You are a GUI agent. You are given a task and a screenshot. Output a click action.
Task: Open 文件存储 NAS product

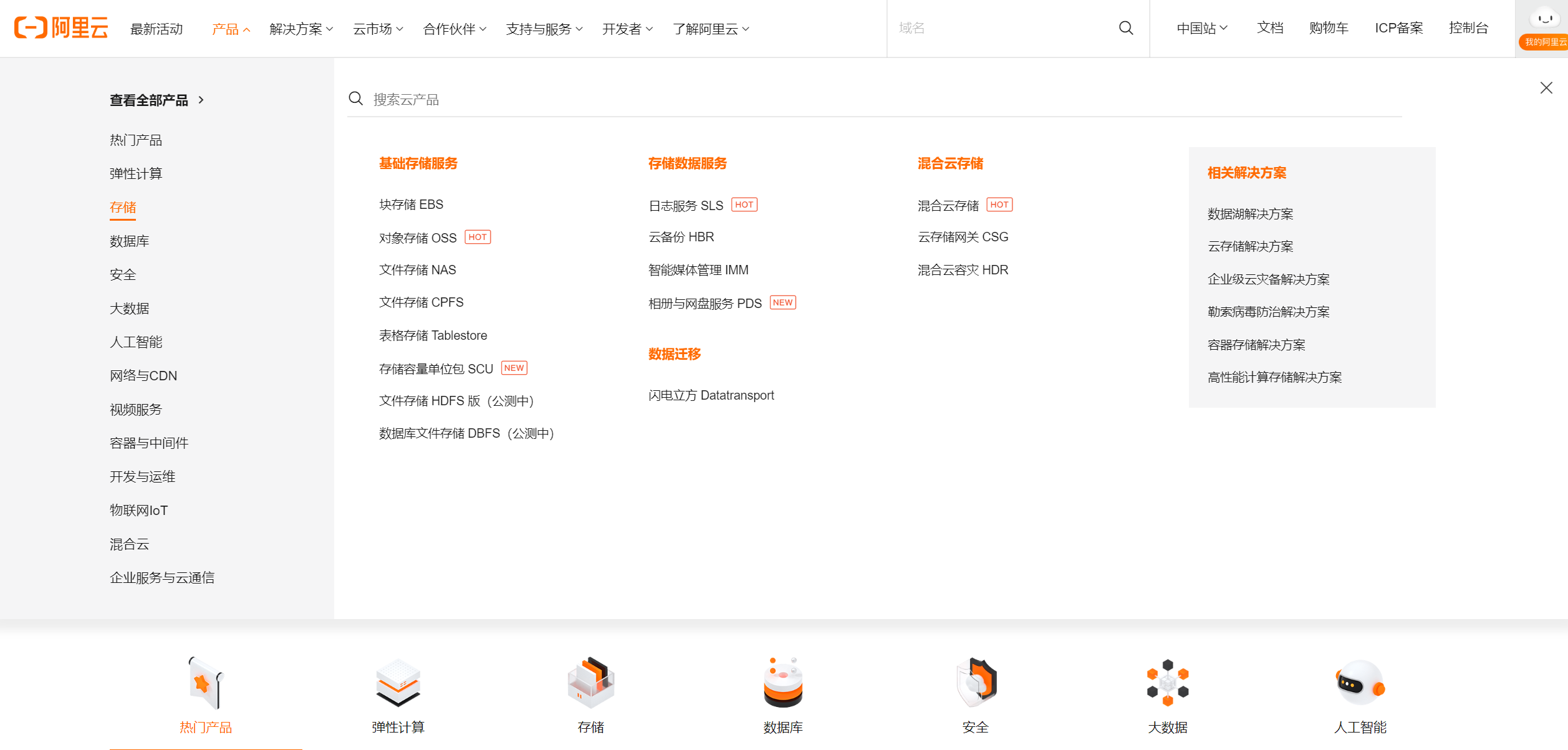point(418,270)
